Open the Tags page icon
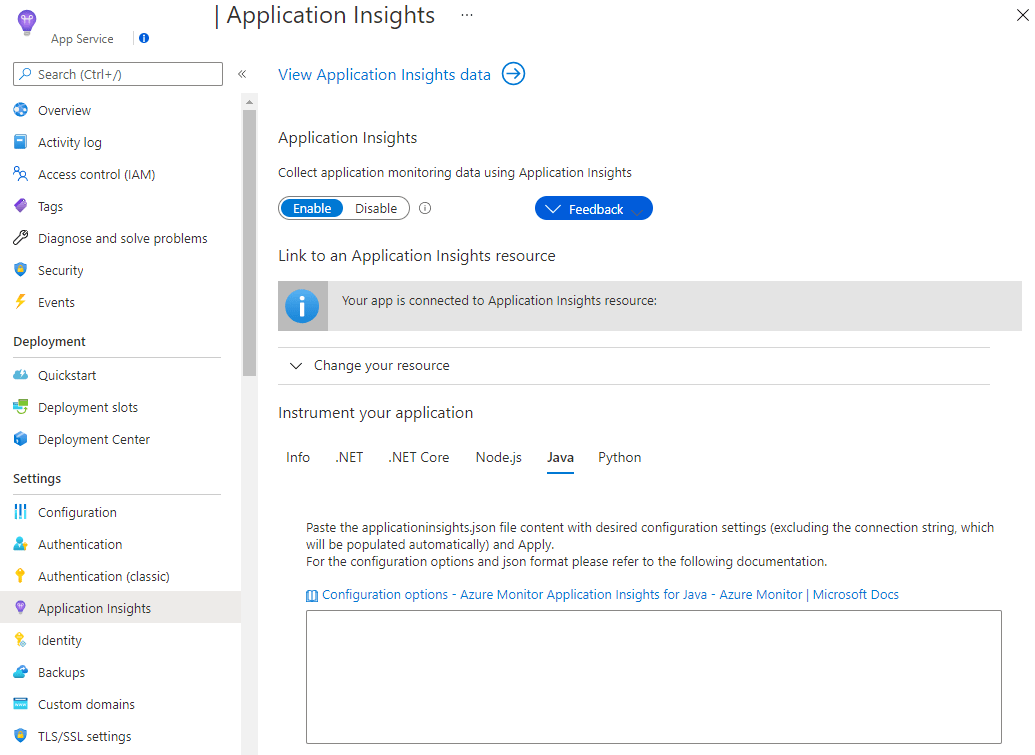The width and height of the screenshot is (1035, 755). pyautogui.click(x=20, y=206)
